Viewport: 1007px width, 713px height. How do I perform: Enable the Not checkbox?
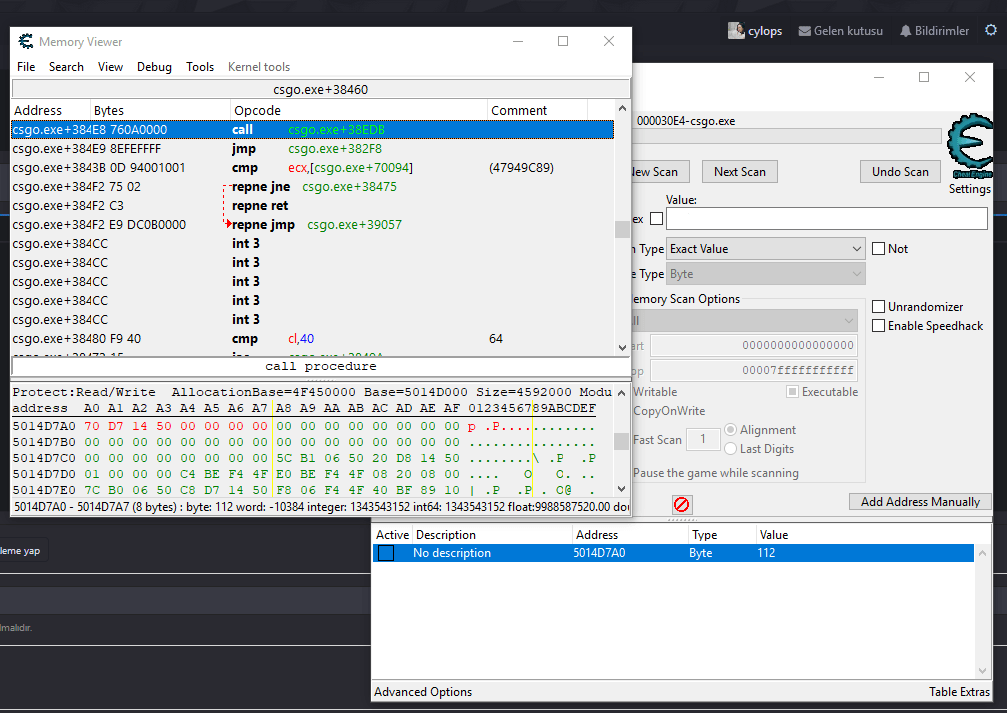pos(879,249)
